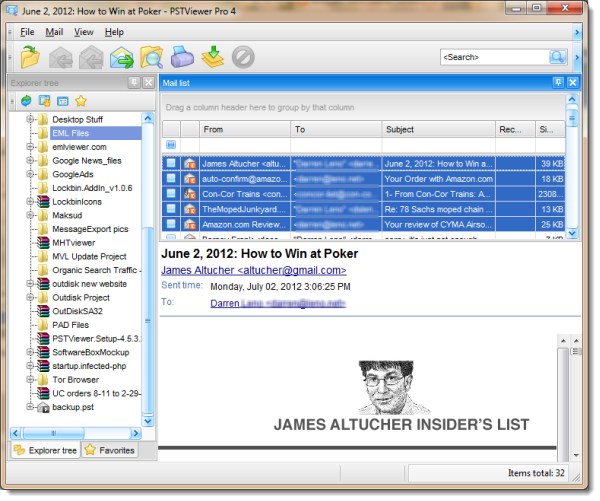Open the View menu
Screen dimensions: 600x501
tap(84, 32)
